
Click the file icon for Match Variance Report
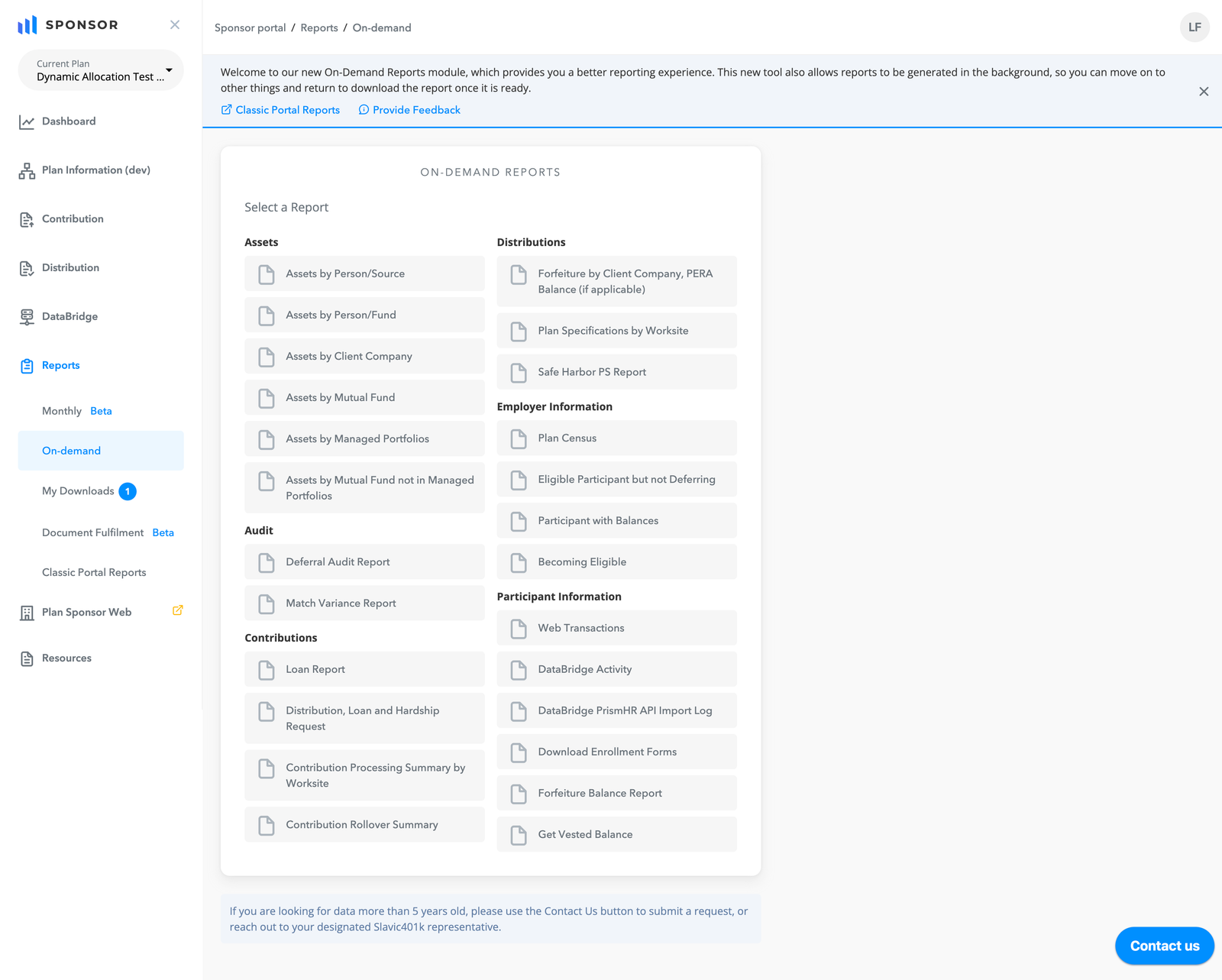(x=267, y=603)
